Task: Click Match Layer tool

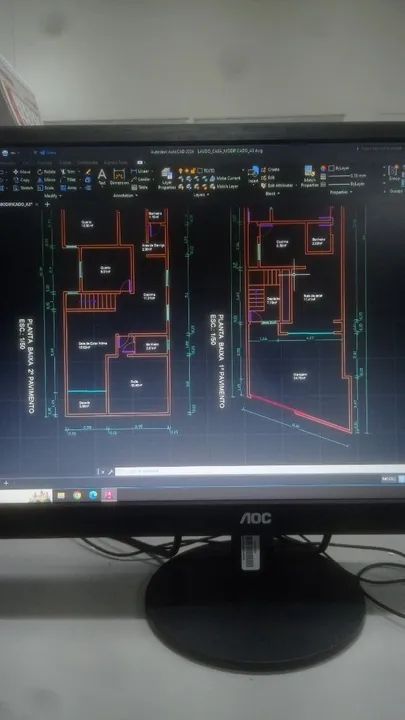Action: pyautogui.click(x=224, y=186)
